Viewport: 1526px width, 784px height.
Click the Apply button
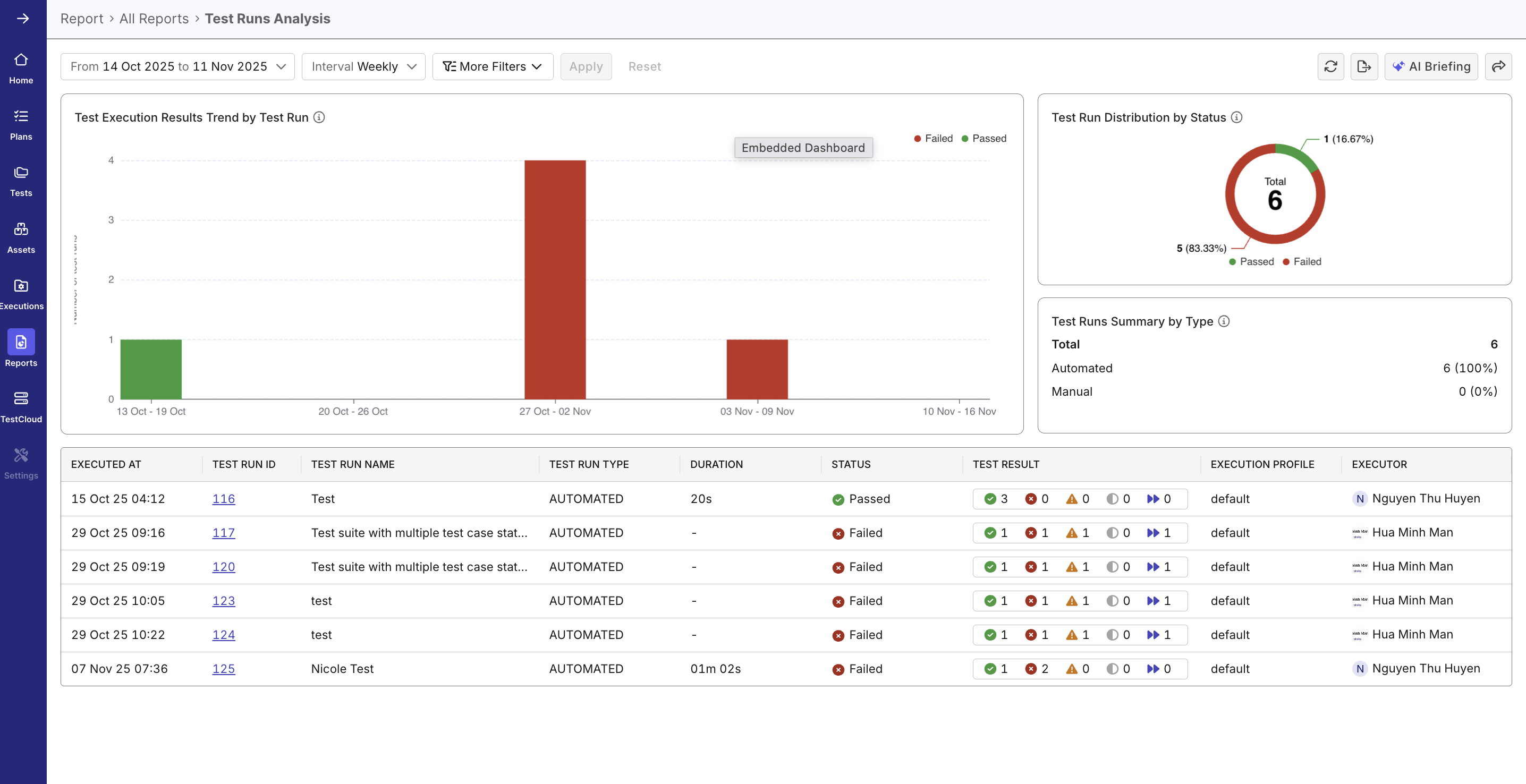tap(586, 66)
